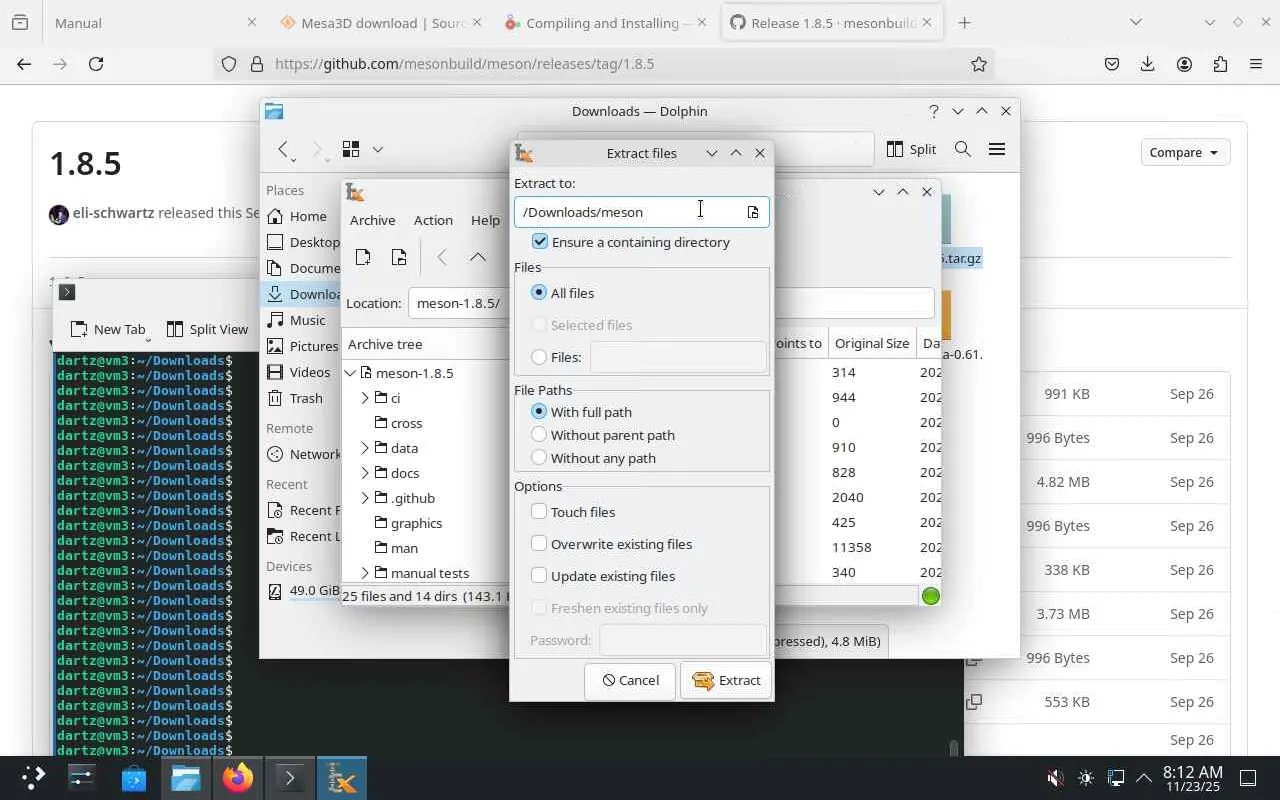Open the Dolphin view mode dropdown arrow
This screenshot has width=1280, height=800.
(378, 149)
